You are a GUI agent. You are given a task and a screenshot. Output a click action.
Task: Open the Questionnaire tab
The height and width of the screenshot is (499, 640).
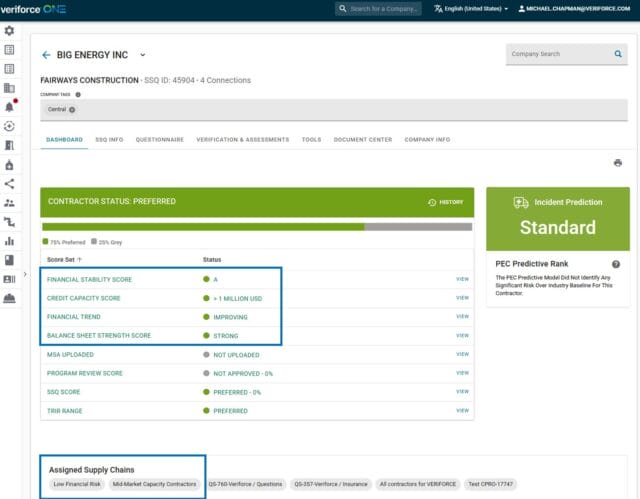point(160,140)
